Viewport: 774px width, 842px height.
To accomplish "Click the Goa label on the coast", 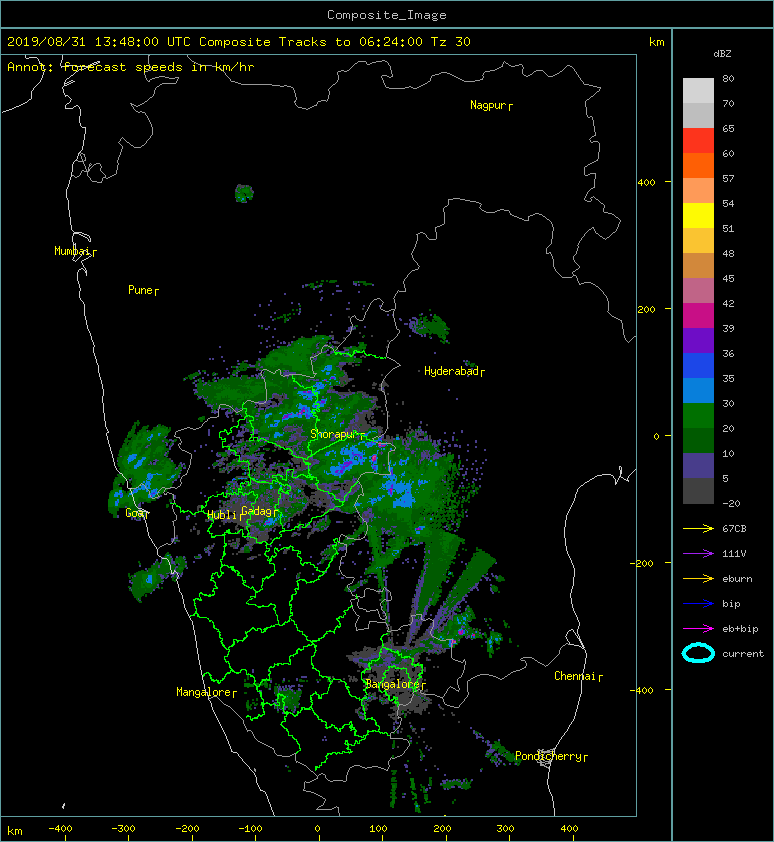I will 135,513.
